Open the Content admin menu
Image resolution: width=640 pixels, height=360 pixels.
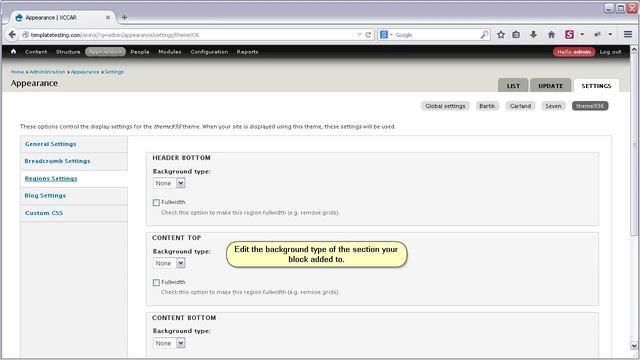tap(36, 52)
